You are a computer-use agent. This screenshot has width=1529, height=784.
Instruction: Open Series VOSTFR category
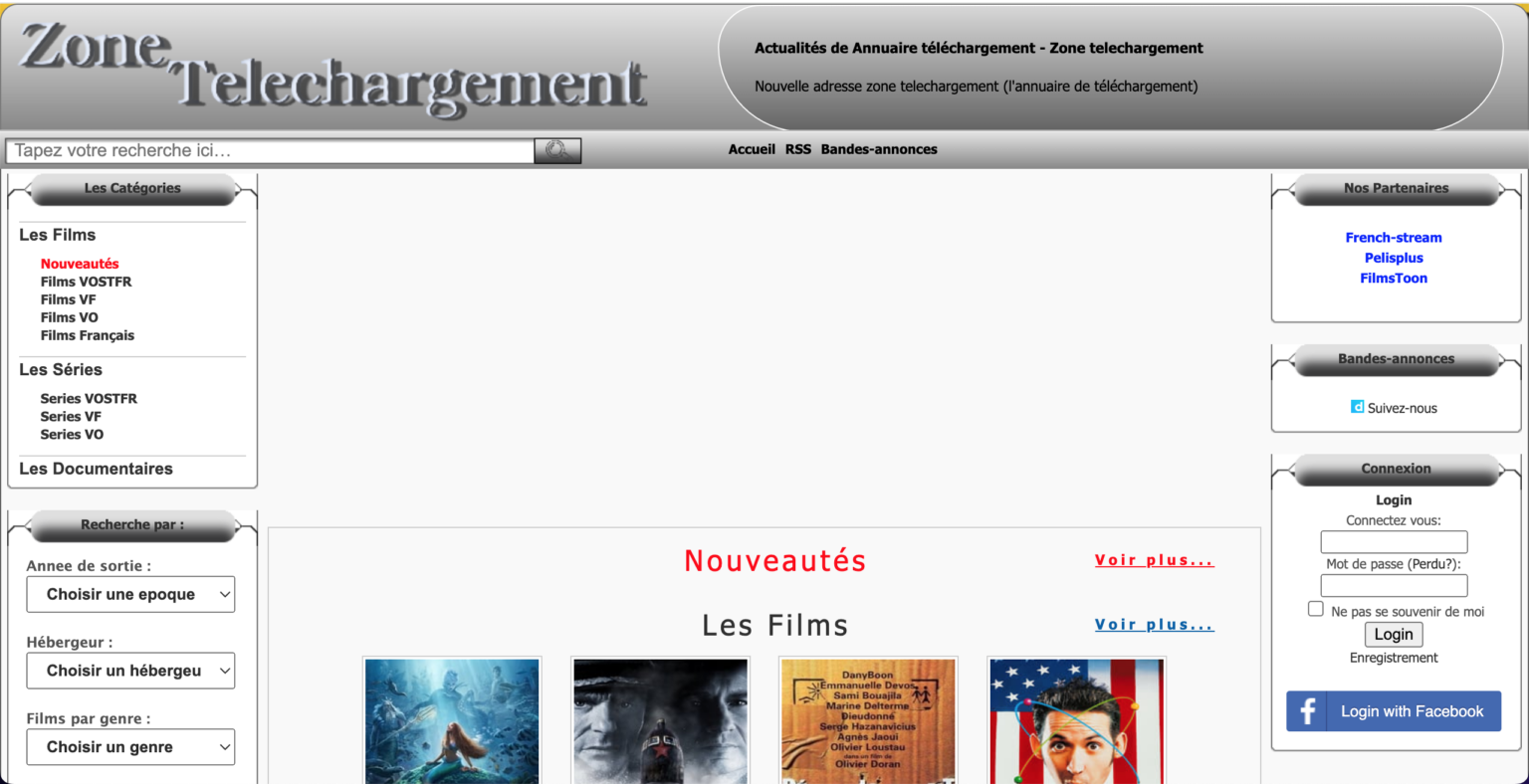(x=89, y=398)
